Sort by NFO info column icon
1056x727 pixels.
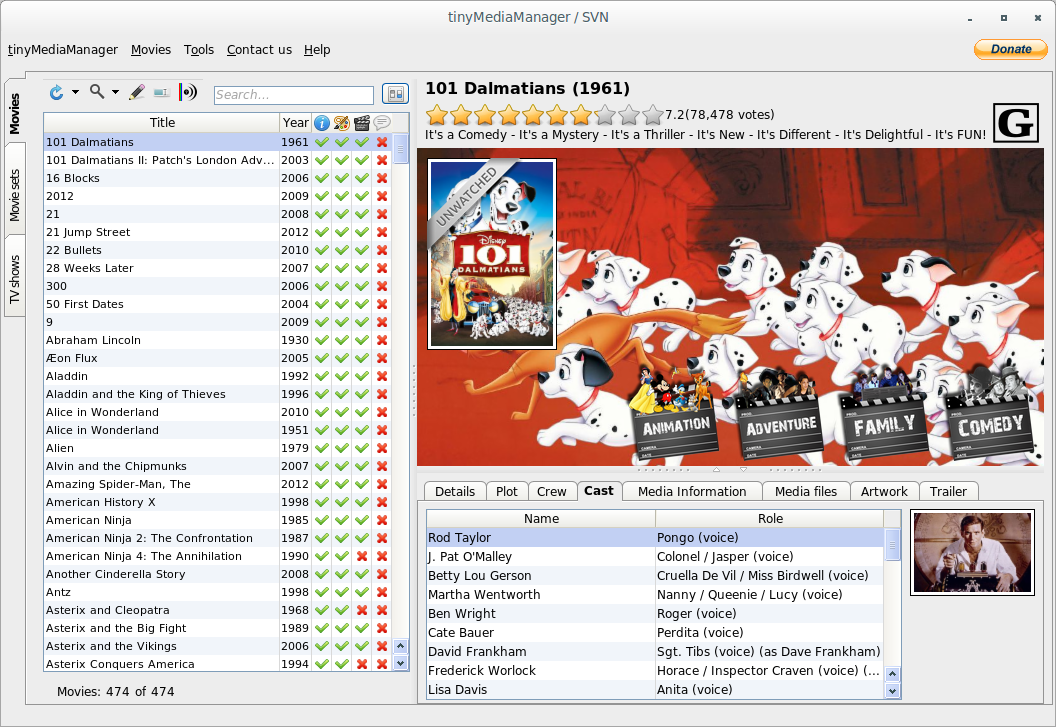[322, 123]
